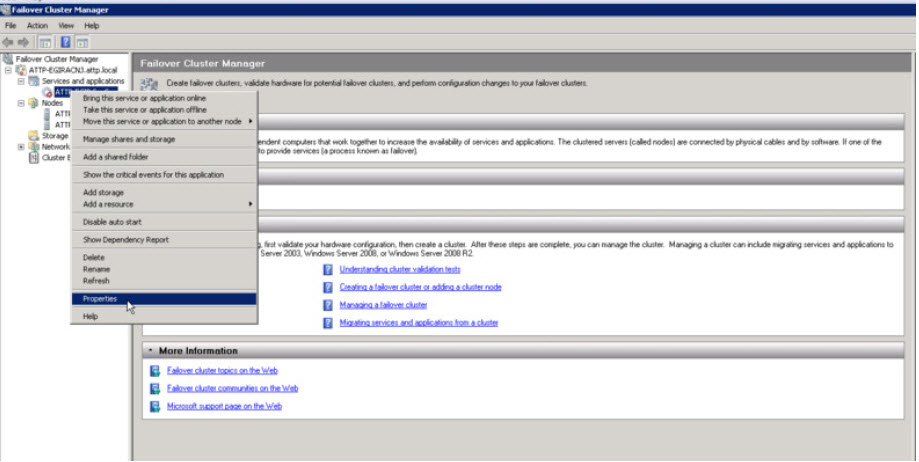Click help icon beside Migrating services and applications
This screenshot has width=919, height=462.
pyautogui.click(x=328, y=323)
